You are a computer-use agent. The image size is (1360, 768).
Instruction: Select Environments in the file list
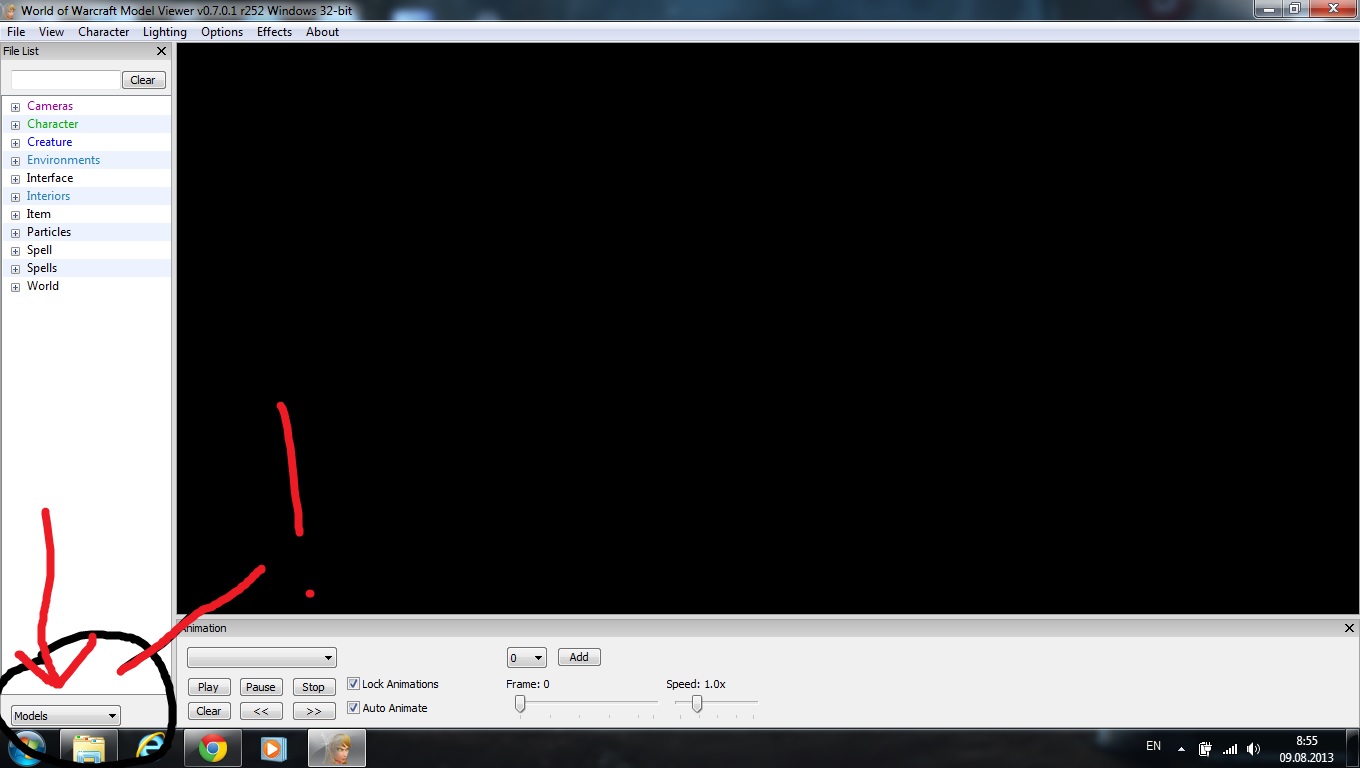[63, 160]
